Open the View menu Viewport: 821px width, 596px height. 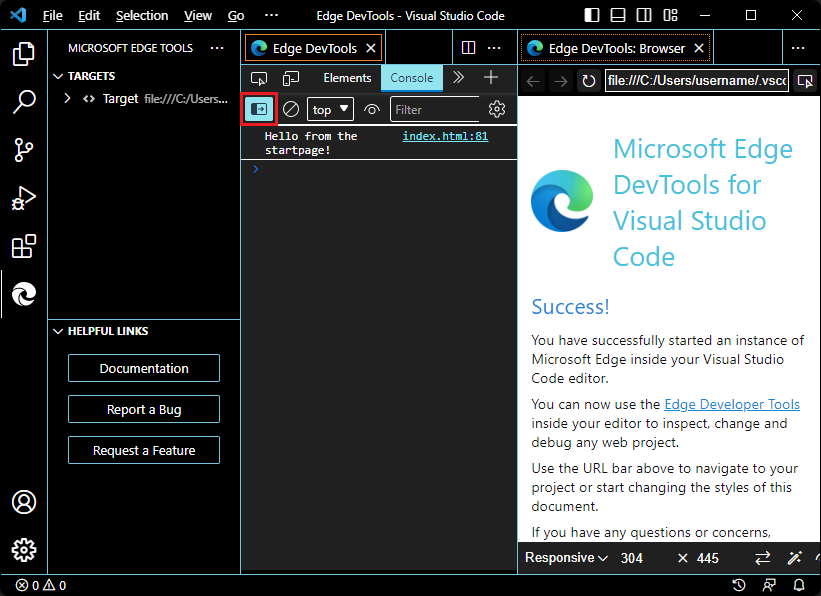click(197, 15)
